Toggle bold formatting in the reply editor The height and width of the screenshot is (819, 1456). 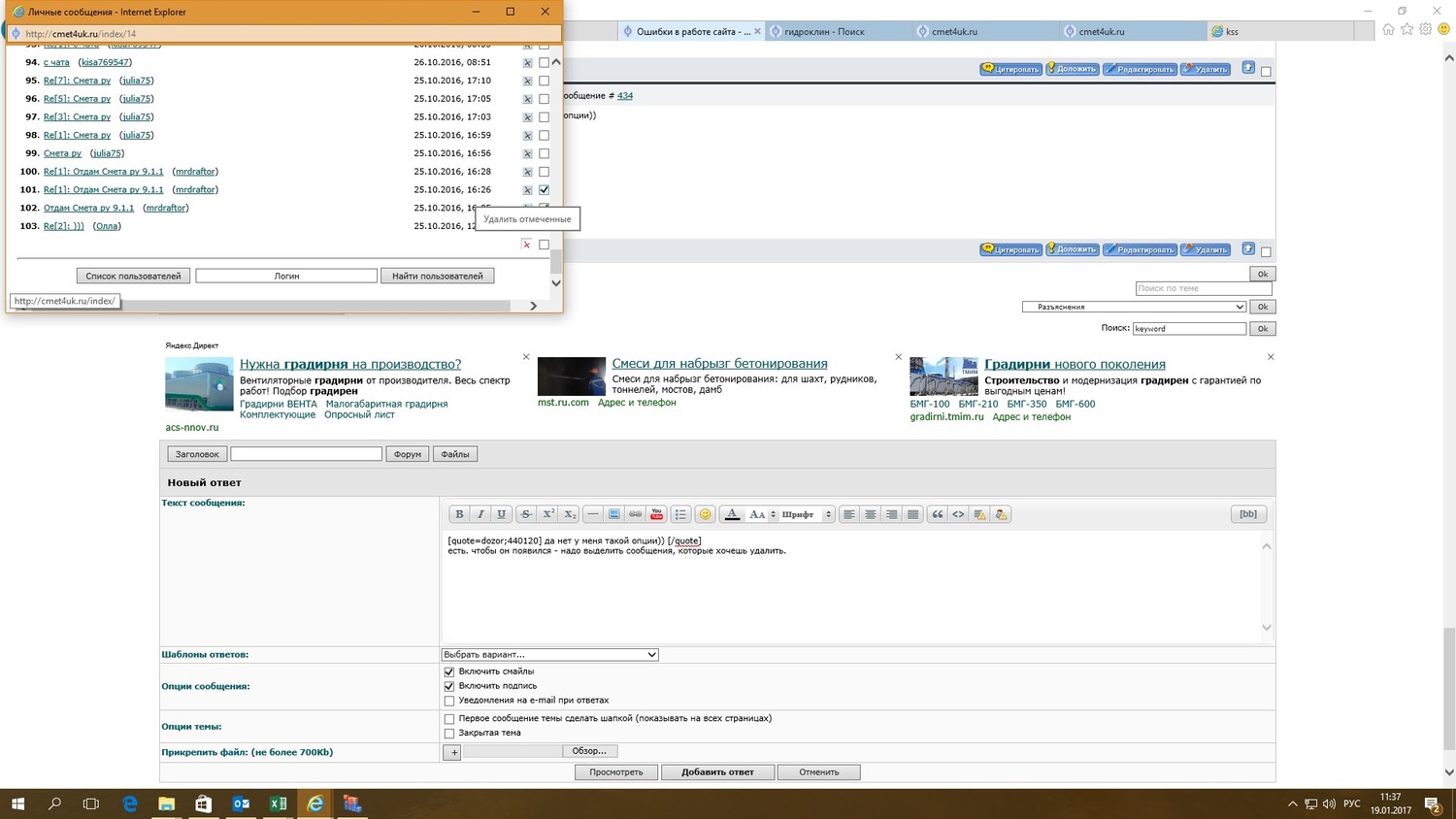459,514
